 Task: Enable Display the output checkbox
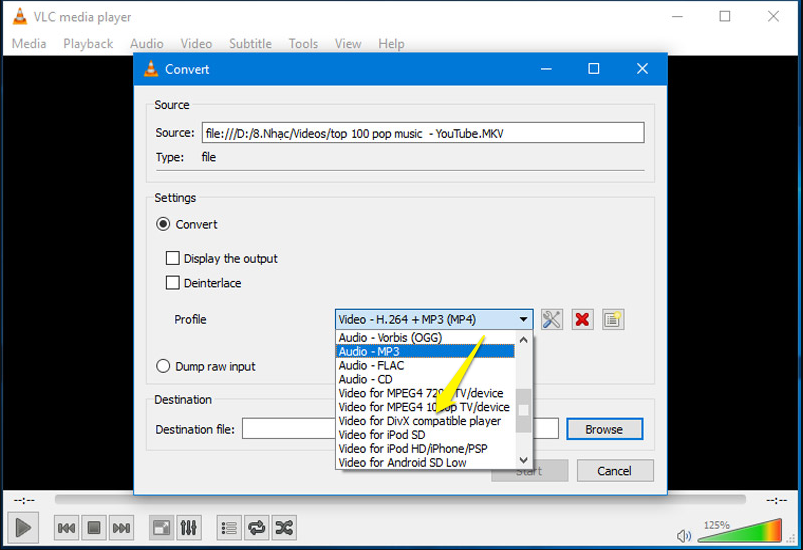click(x=173, y=258)
